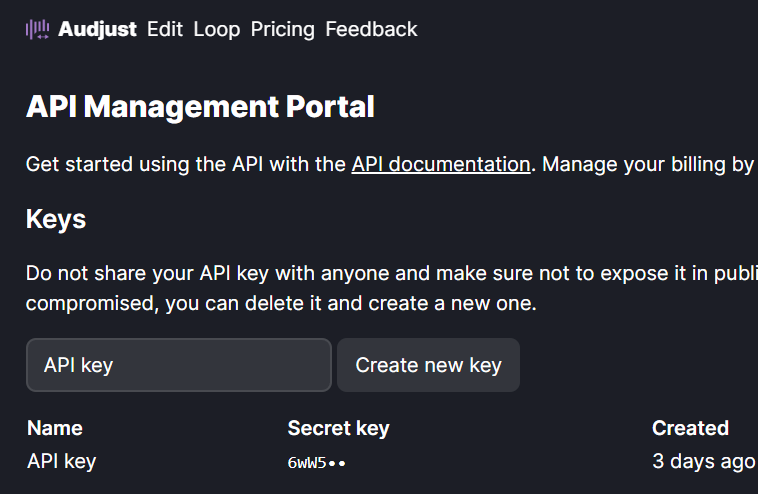Click the Keys section heading
Image resolution: width=758 pixels, height=494 pixels.
(x=56, y=219)
